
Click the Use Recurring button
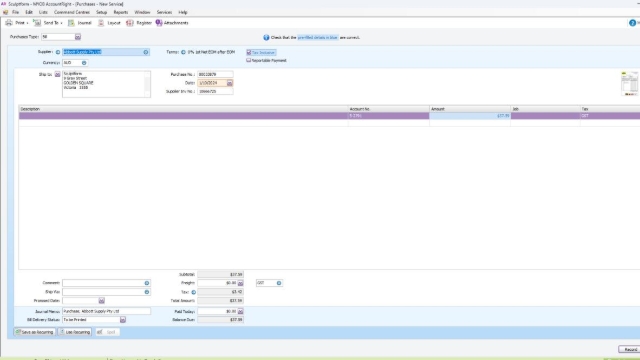pos(75,332)
